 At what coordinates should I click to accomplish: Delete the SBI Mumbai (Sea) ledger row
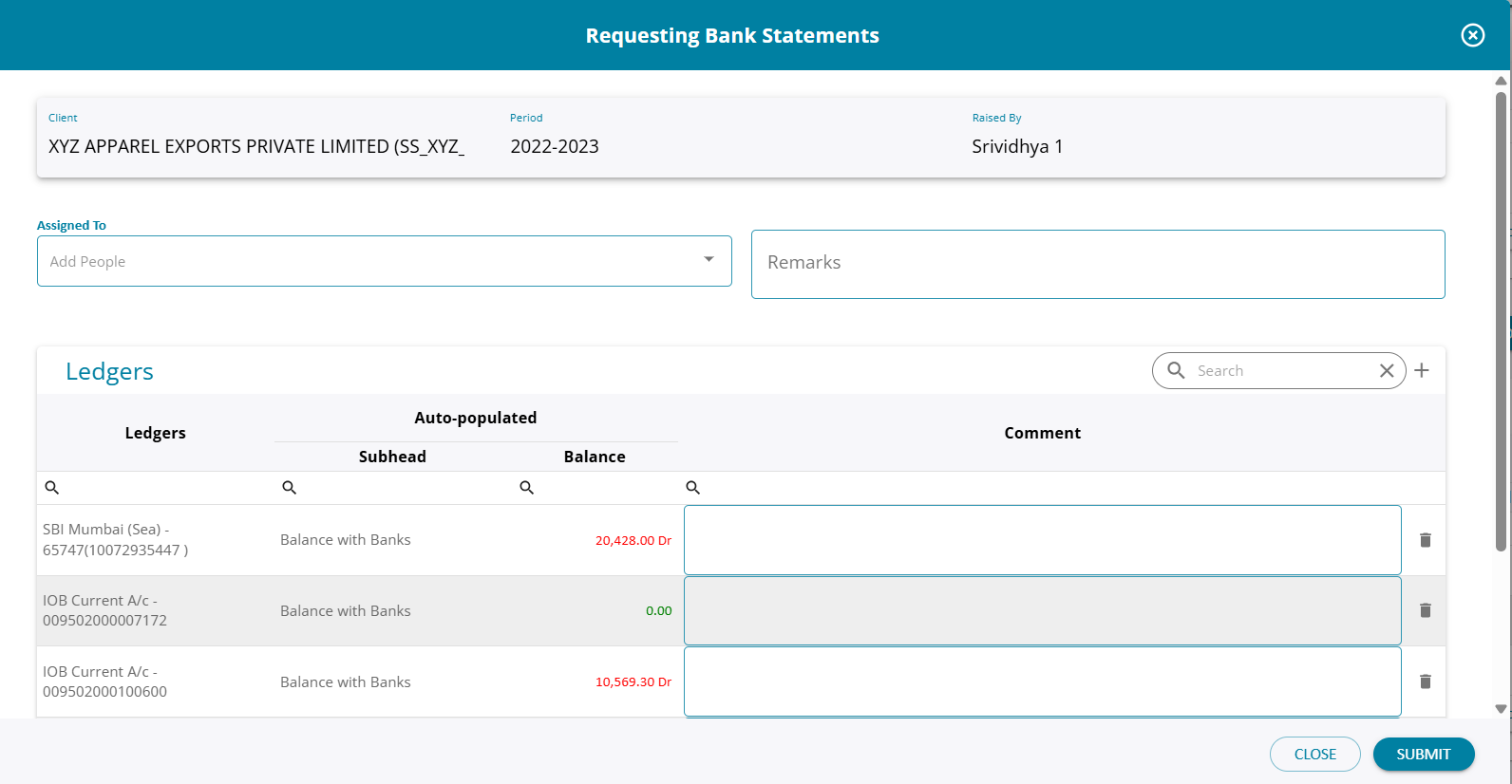1425,540
